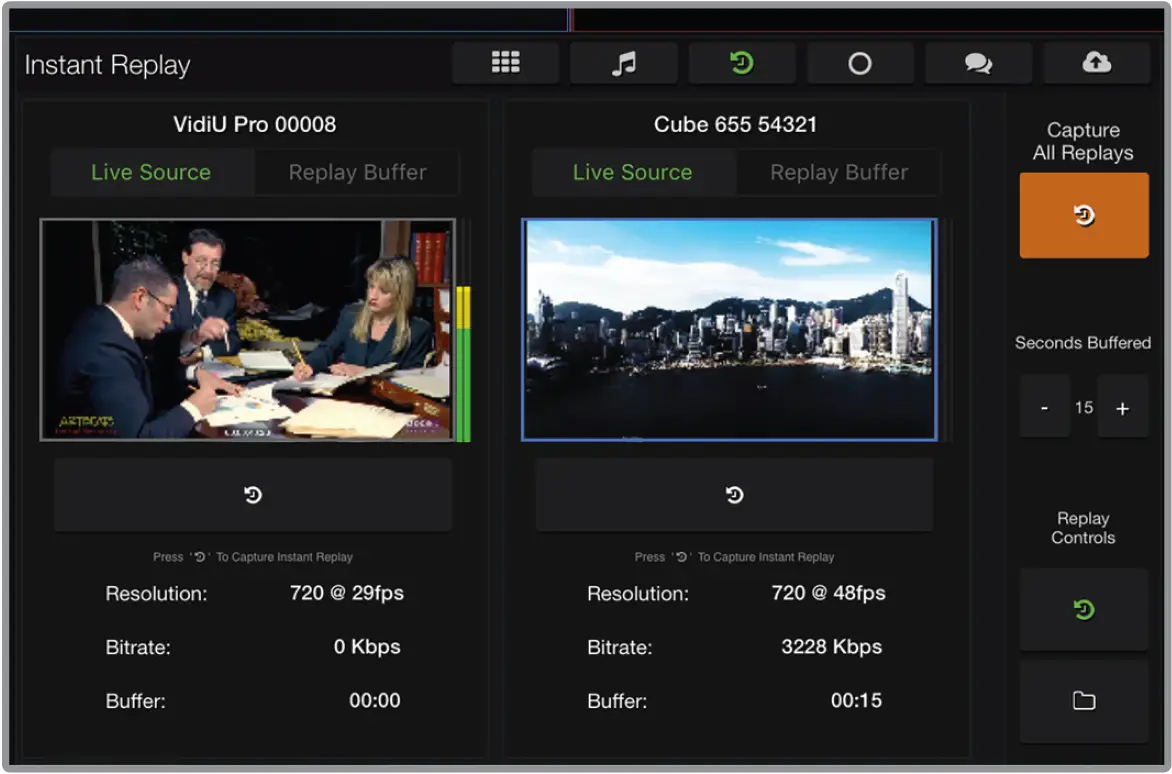Click the 00:15 buffer value
Screen dimensions: 1172x774
click(x=857, y=701)
